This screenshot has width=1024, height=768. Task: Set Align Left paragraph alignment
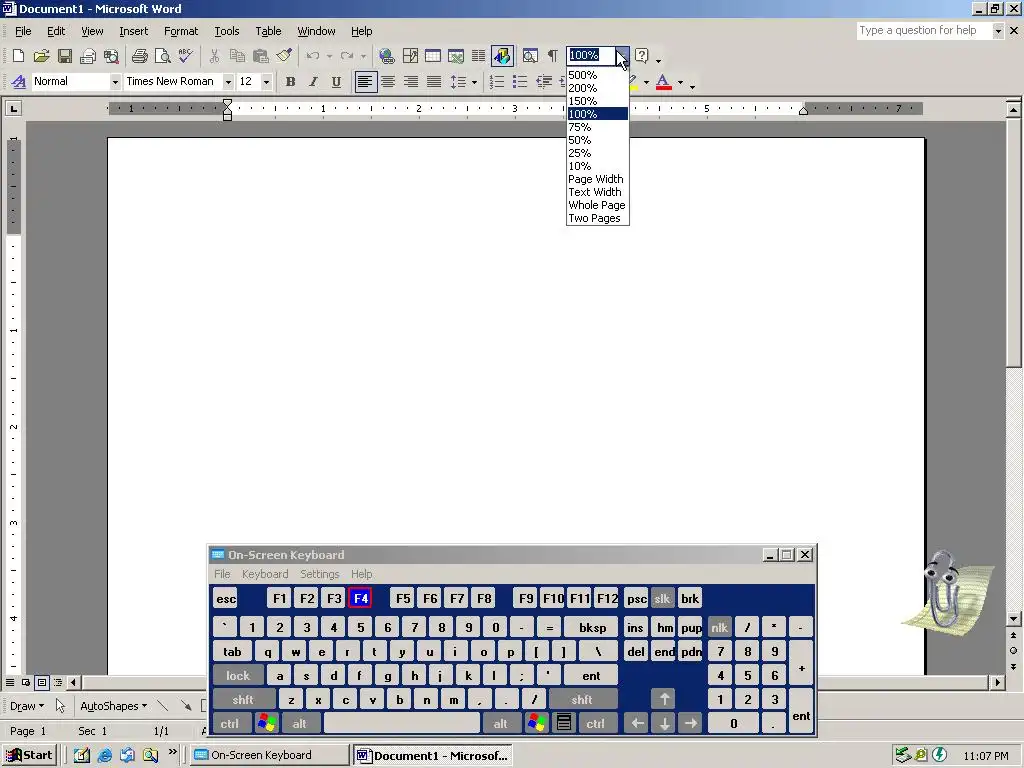click(365, 82)
